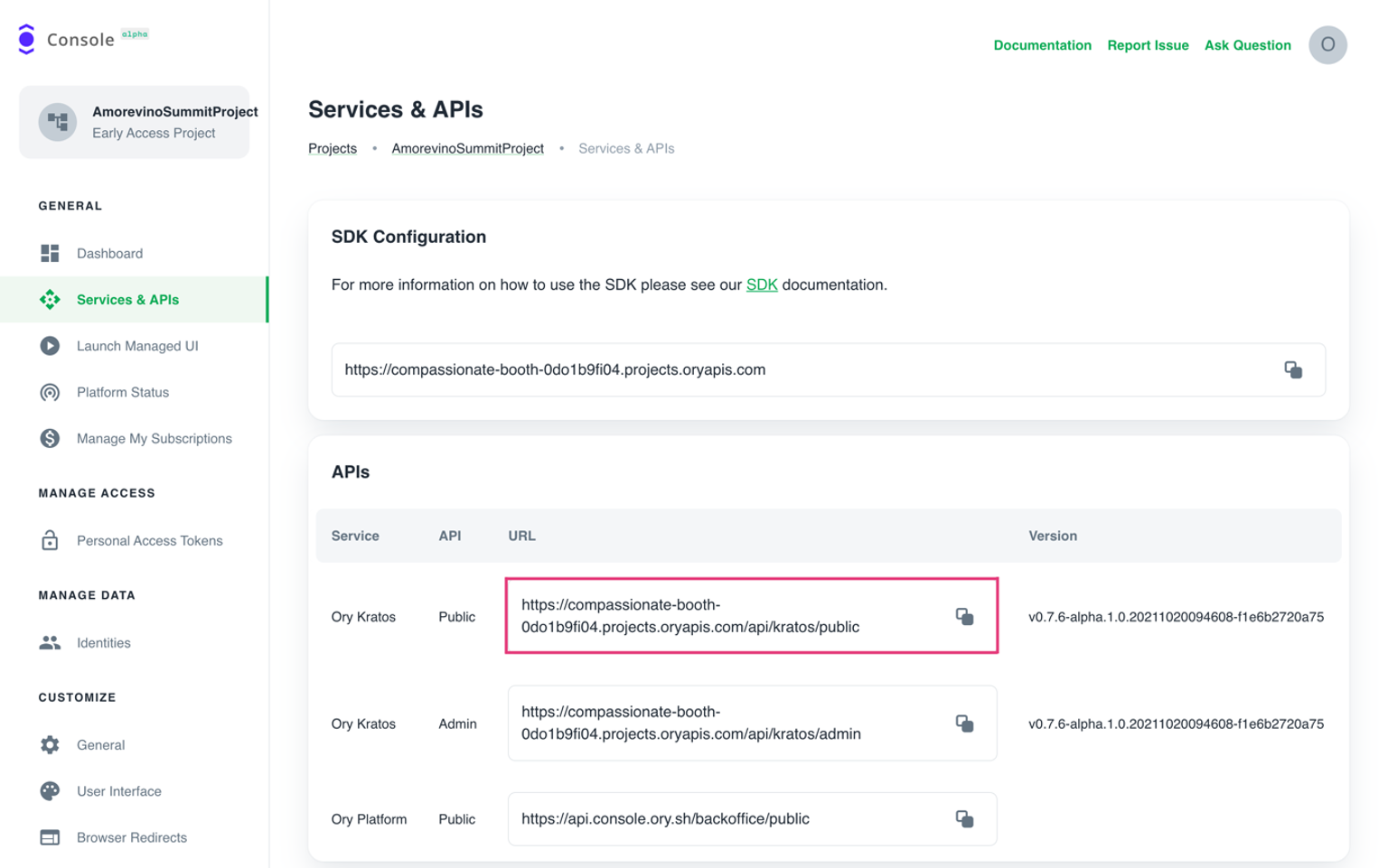Click the Platform Status signal icon
This screenshot has height=868, width=1388.
click(x=50, y=392)
